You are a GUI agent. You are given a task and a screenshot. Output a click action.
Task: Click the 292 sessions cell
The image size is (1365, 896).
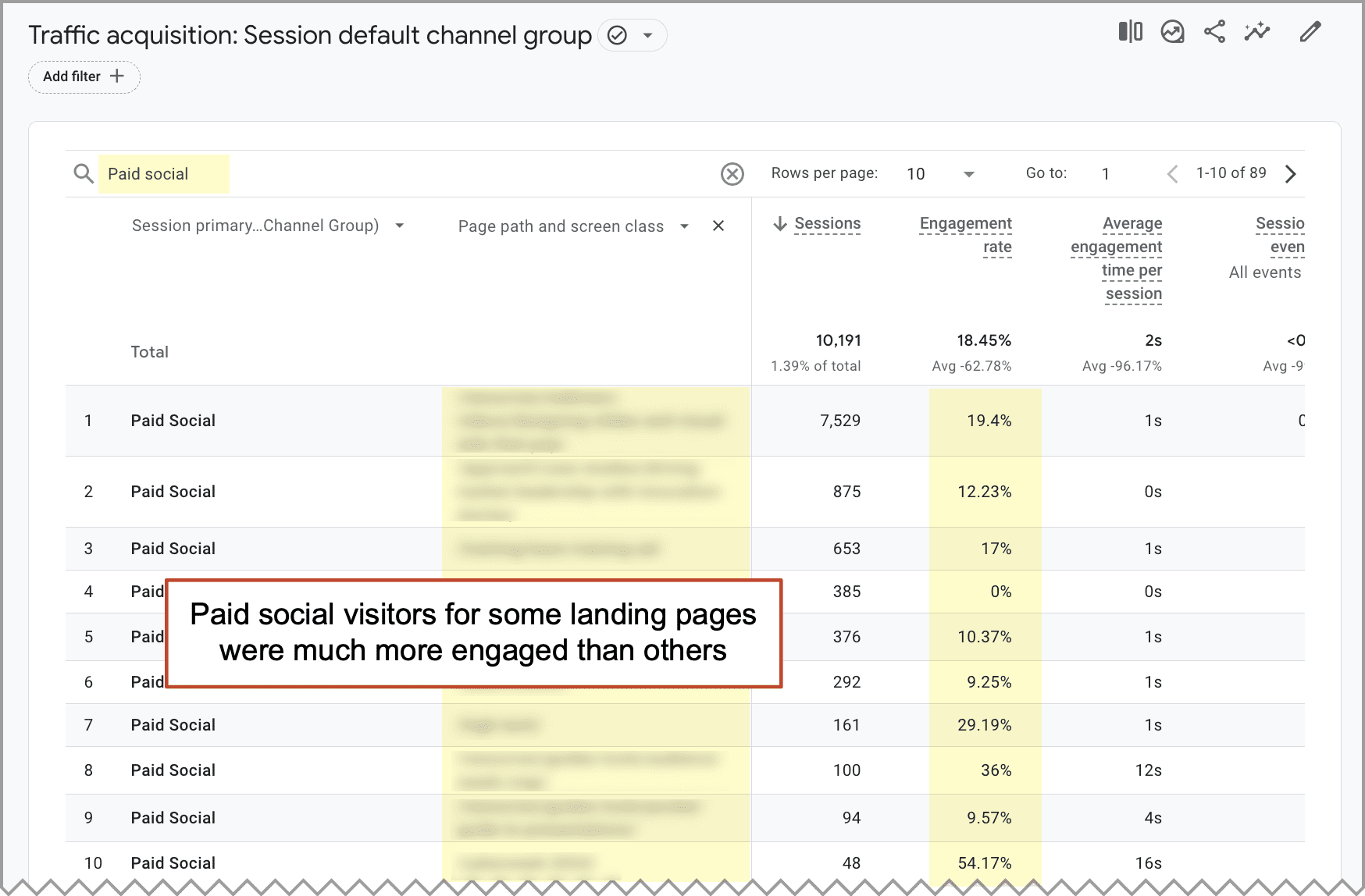(846, 682)
